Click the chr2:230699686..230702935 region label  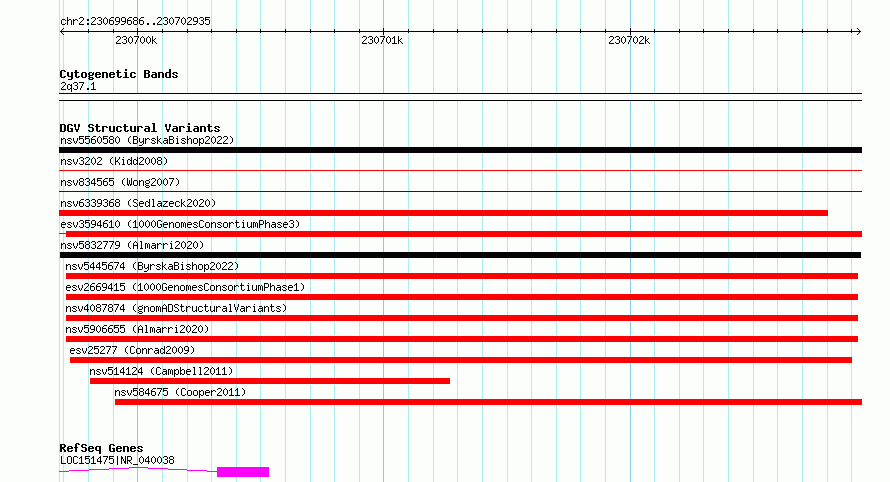point(135,21)
